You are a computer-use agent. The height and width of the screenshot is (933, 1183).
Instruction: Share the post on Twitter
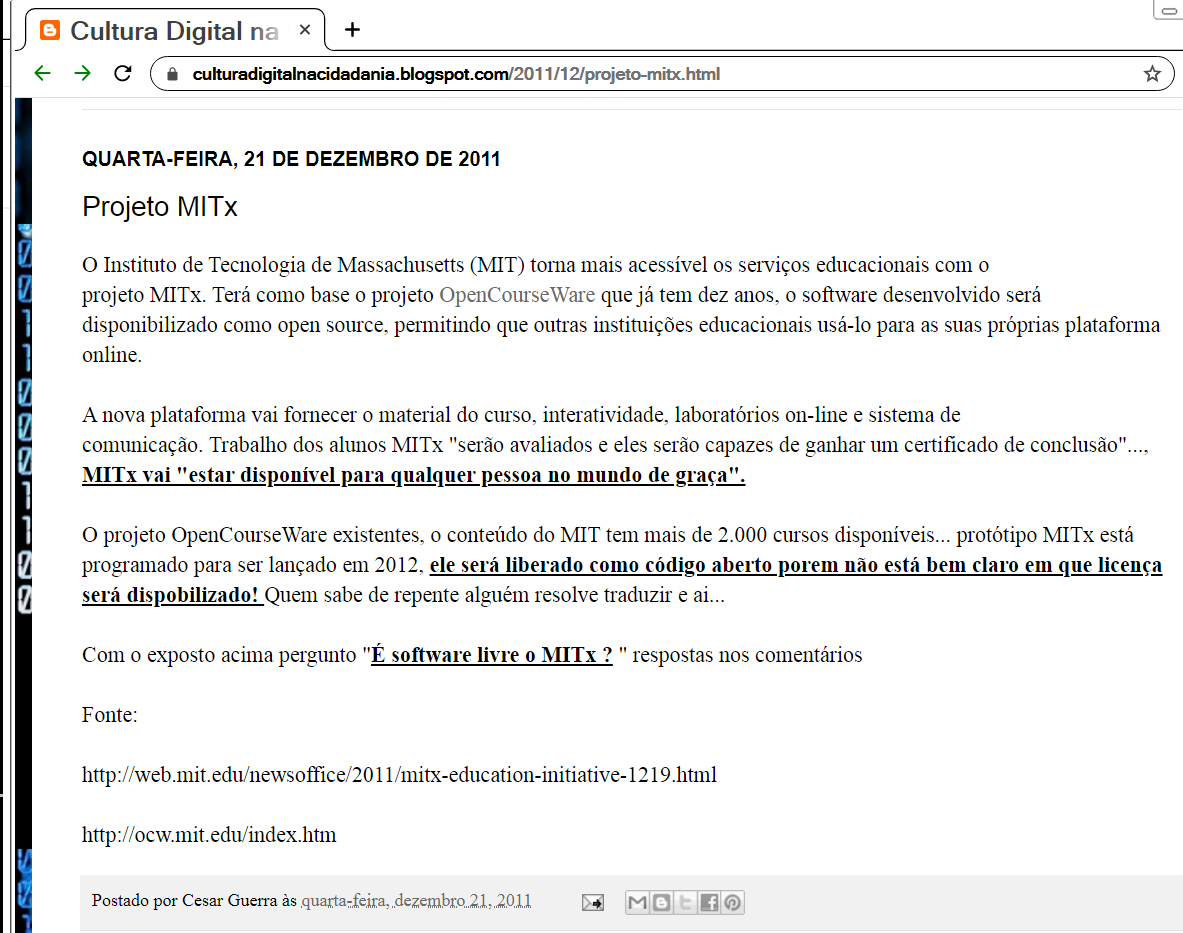pos(685,902)
